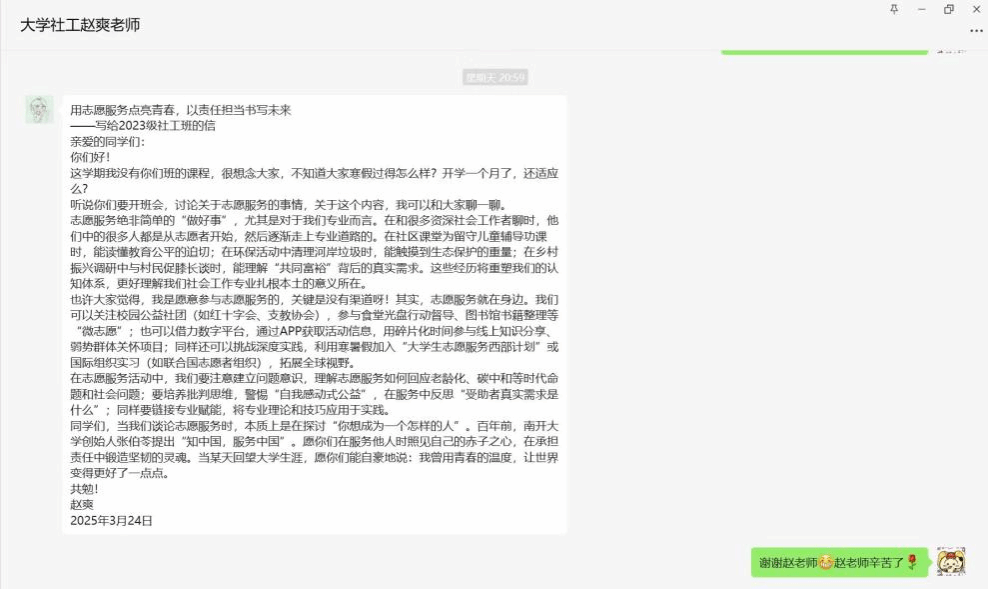Click the crying-laugh emoji in the green message
988x589 pixels.
point(826,563)
